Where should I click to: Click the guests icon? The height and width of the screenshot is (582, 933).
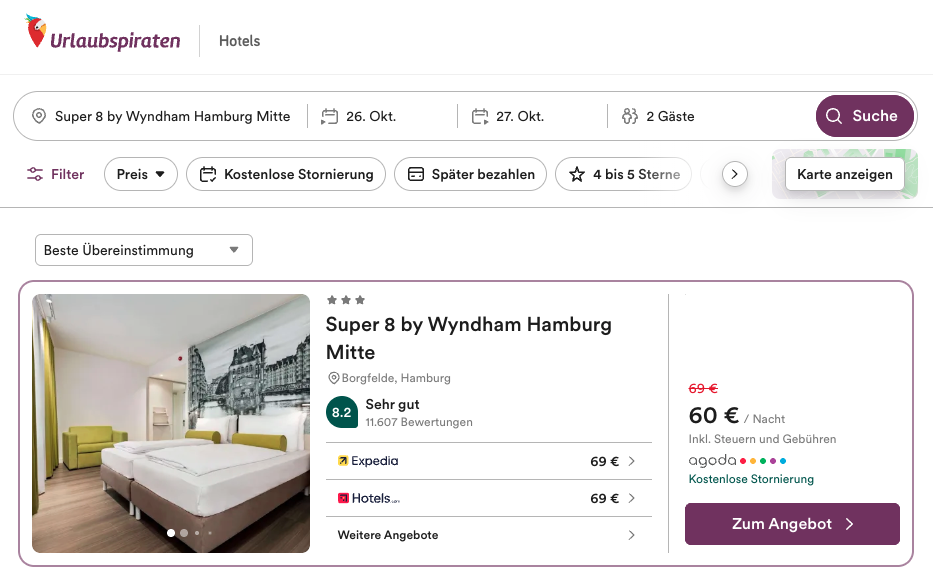pyautogui.click(x=630, y=116)
